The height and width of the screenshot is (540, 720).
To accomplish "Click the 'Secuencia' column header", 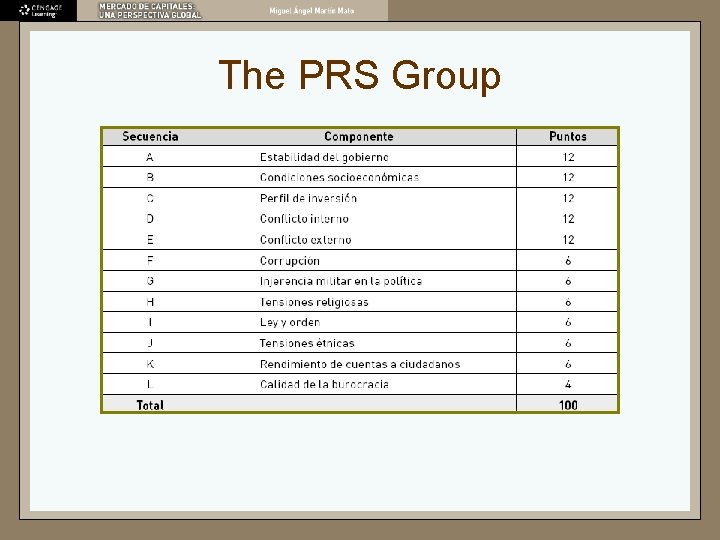I will (x=150, y=136).
